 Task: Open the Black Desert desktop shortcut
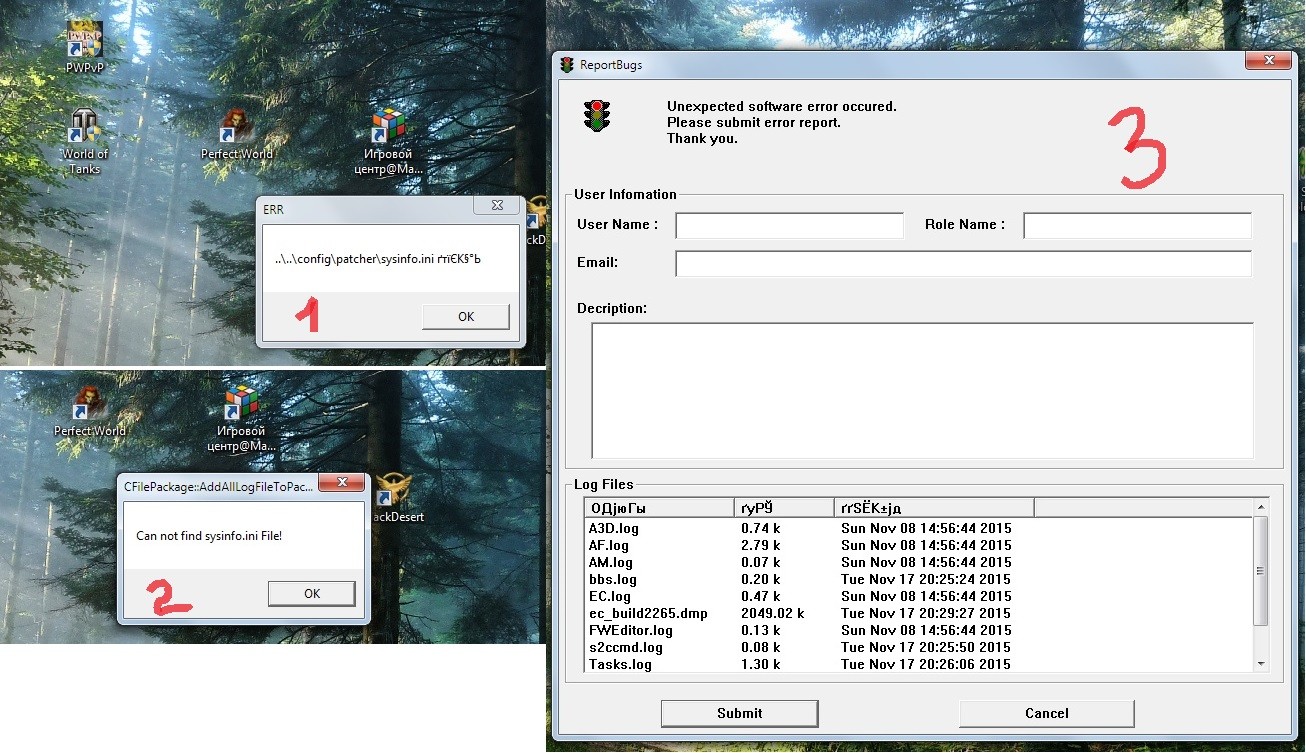click(x=392, y=492)
